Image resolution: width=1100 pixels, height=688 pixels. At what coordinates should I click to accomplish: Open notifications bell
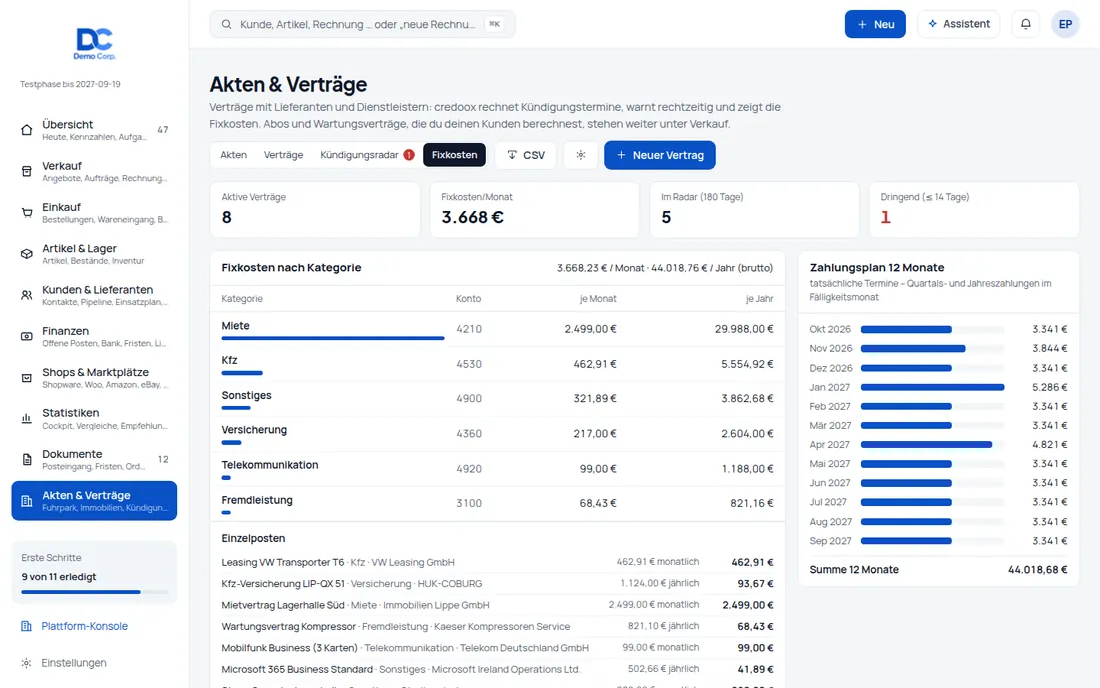pyautogui.click(x=1026, y=24)
